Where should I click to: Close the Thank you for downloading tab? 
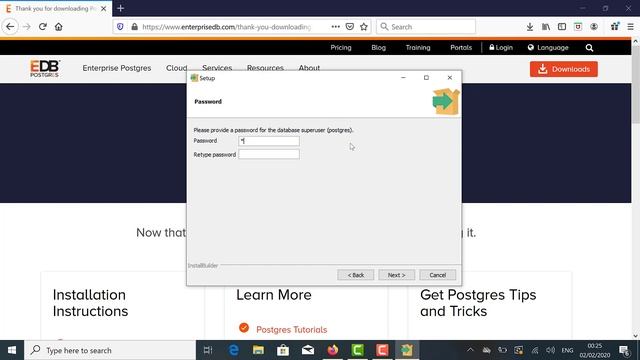(x=104, y=8)
